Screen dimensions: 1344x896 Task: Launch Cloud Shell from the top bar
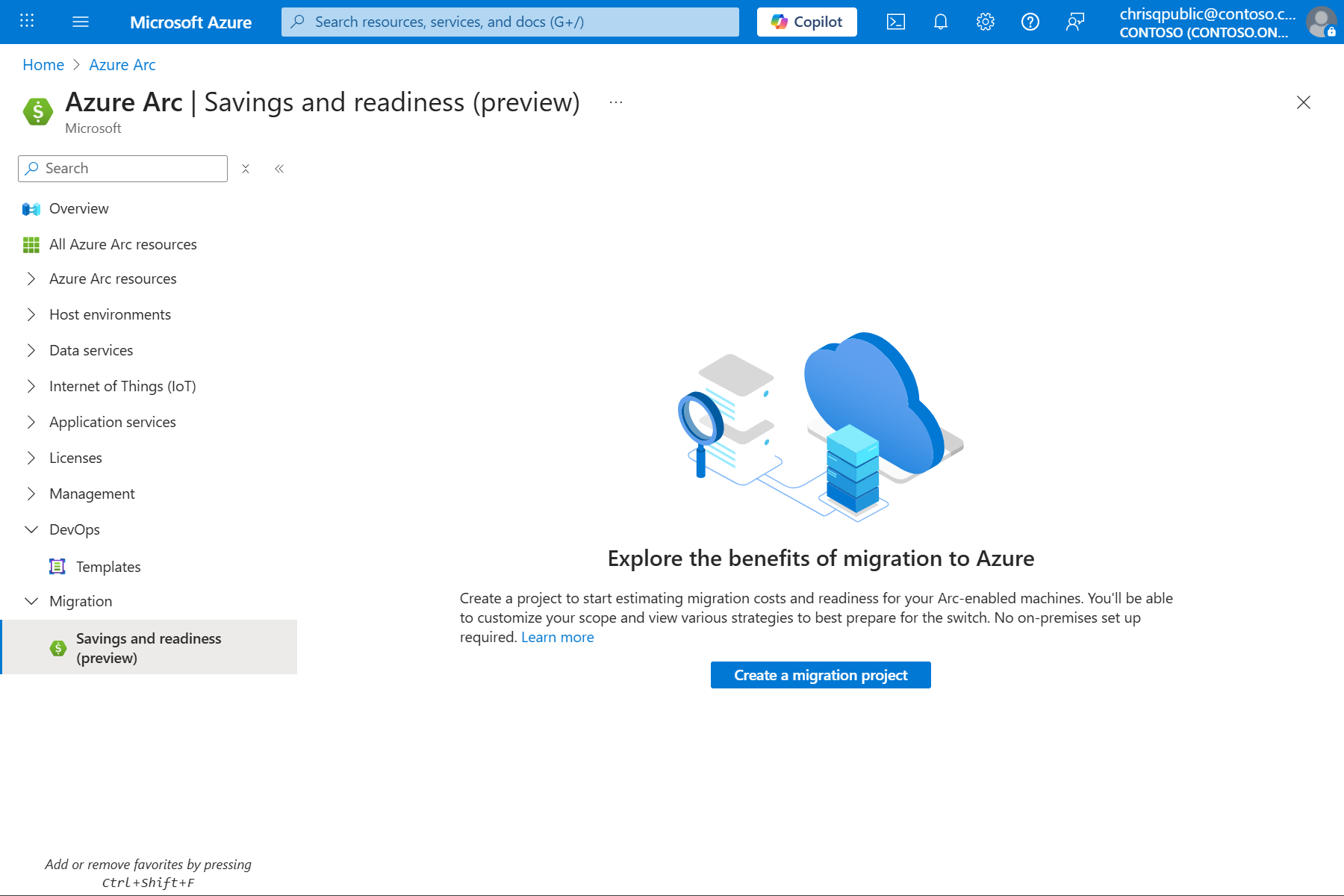(x=895, y=22)
